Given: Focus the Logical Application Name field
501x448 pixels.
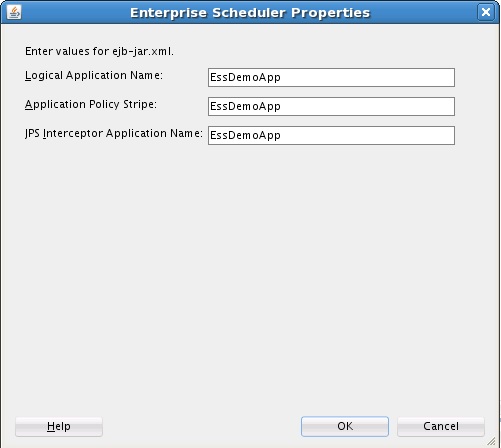Looking at the screenshot, I should pyautogui.click(x=331, y=77).
